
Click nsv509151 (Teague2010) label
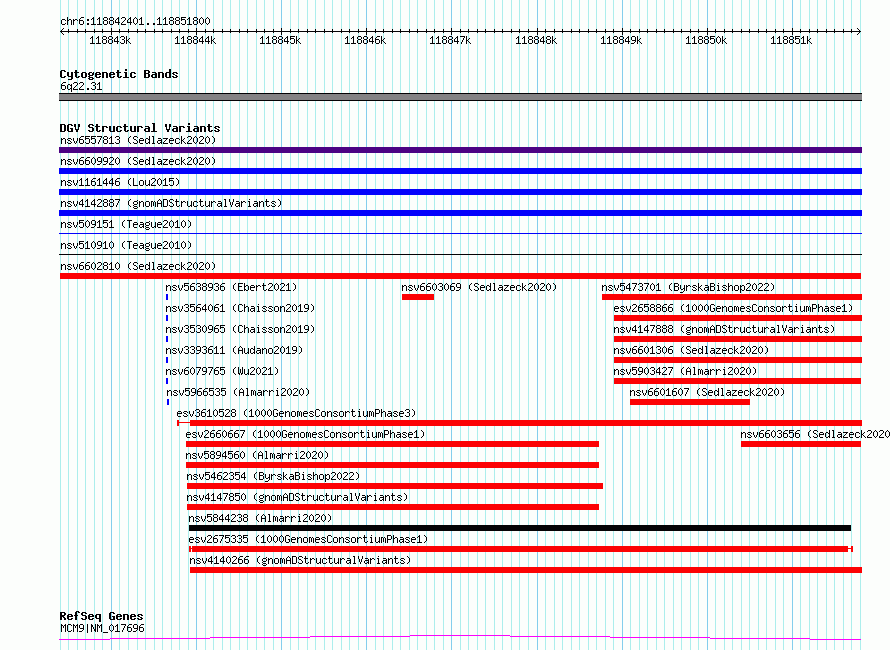coord(126,224)
